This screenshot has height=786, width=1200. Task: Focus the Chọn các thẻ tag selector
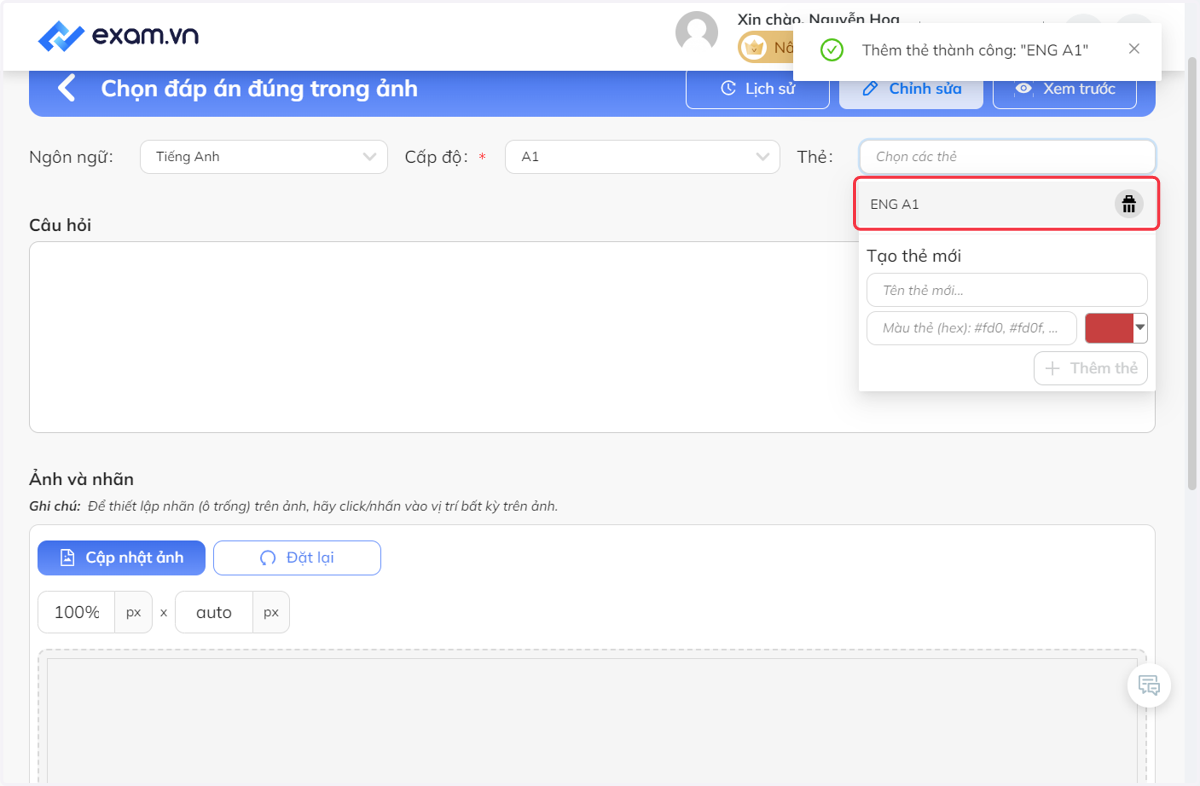click(1007, 157)
